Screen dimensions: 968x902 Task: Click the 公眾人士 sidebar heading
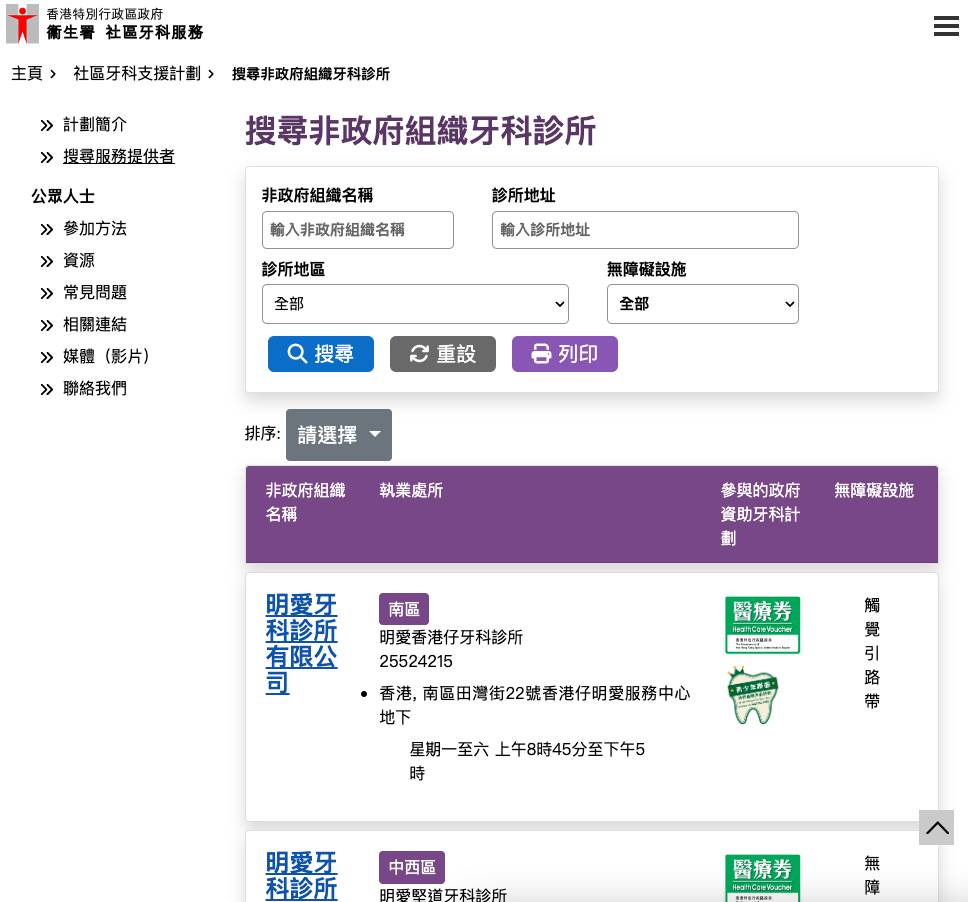(x=63, y=196)
